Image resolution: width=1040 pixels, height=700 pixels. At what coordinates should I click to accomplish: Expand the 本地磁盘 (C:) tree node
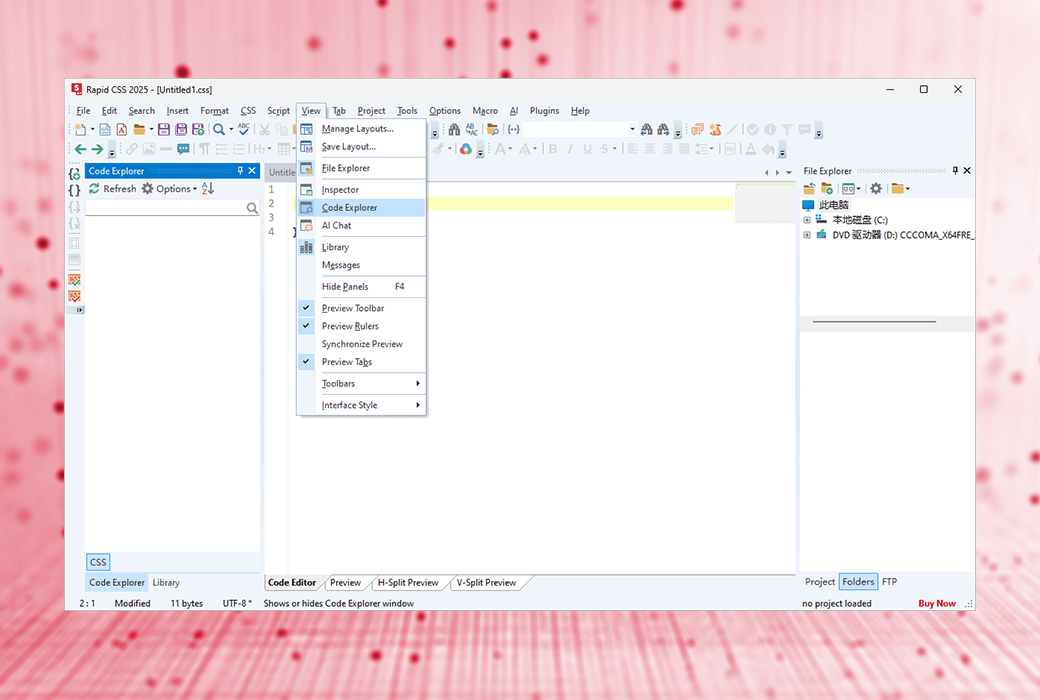click(807, 220)
